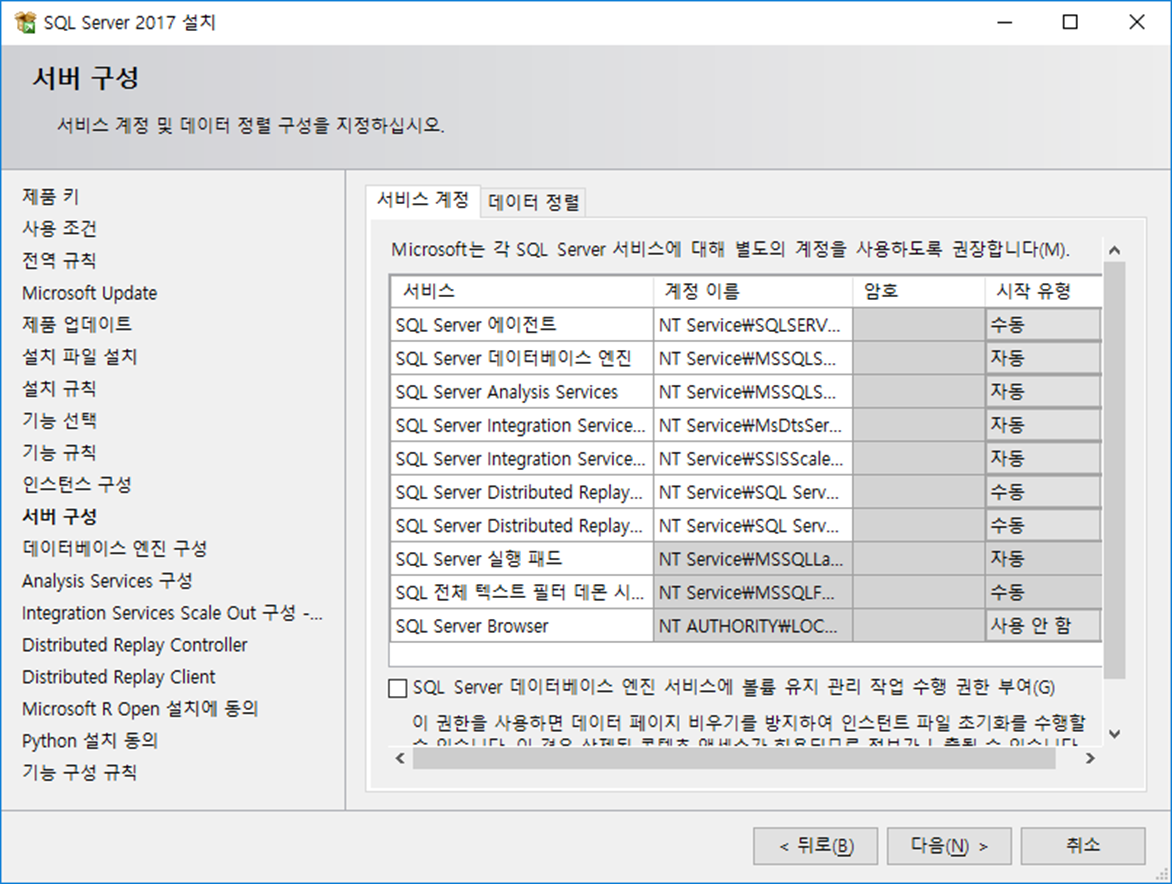
Task: Click 설치 파일 설치 step in sidebar
Action: point(80,356)
